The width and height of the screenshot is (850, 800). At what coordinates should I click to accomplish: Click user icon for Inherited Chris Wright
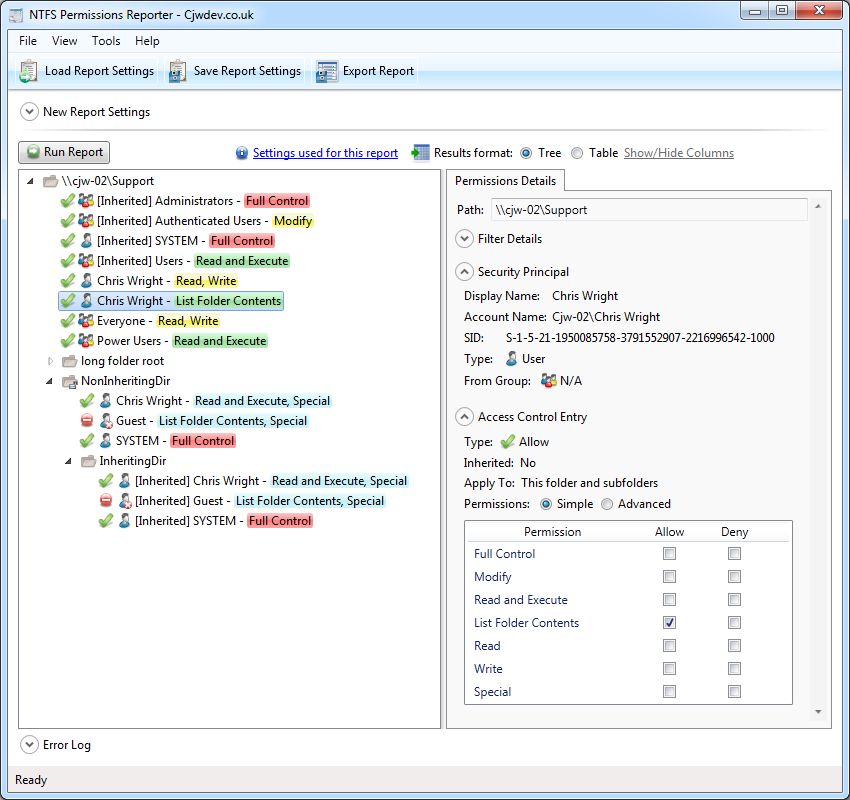click(125, 481)
